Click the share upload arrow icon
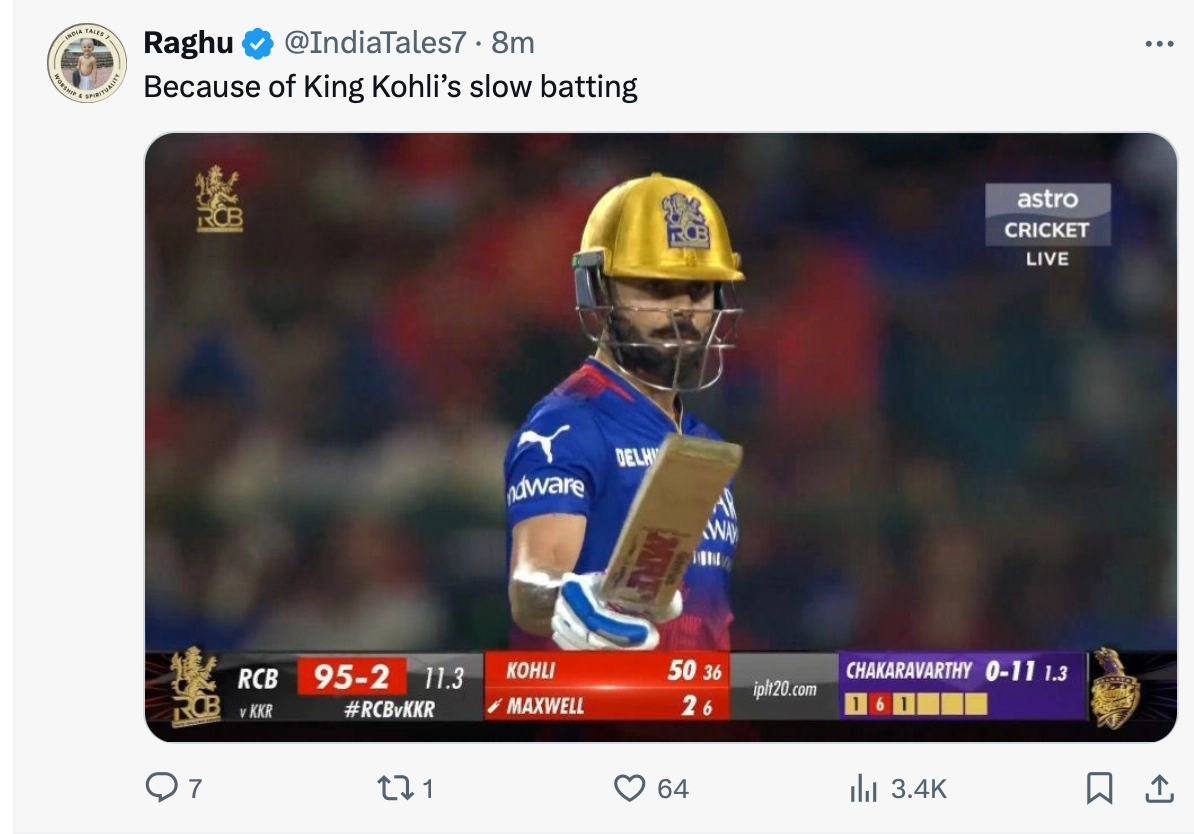Viewport: 1194px width, 834px height. 1159,789
